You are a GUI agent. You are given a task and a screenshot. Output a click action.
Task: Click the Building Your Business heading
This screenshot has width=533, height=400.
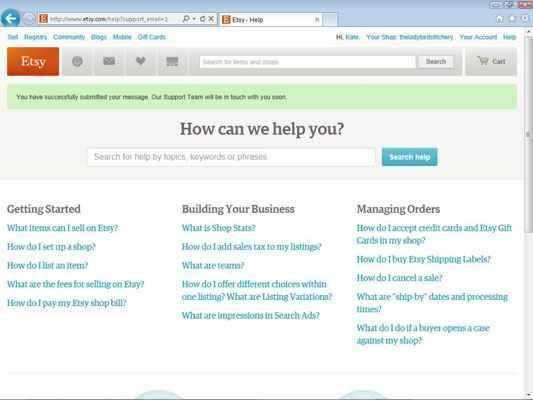click(x=238, y=209)
